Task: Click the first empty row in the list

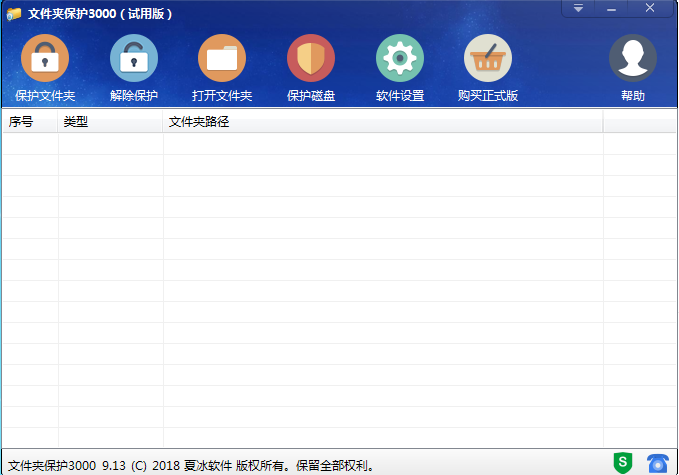Action: pyautogui.click(x=300, y=144)
